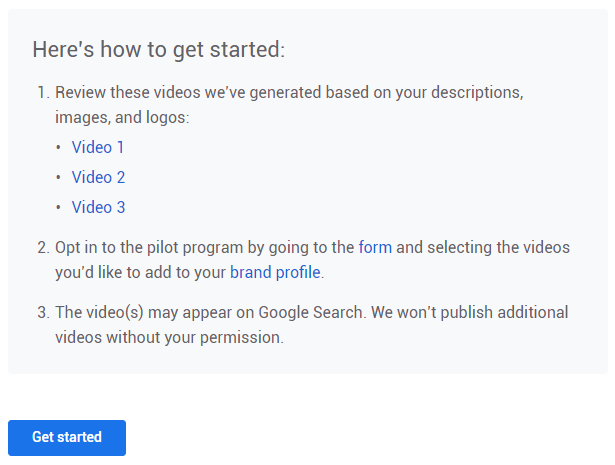The height and width of the screenshot is (465, 615).
Task: Open the Video 1 link
Action: [98, 147]
